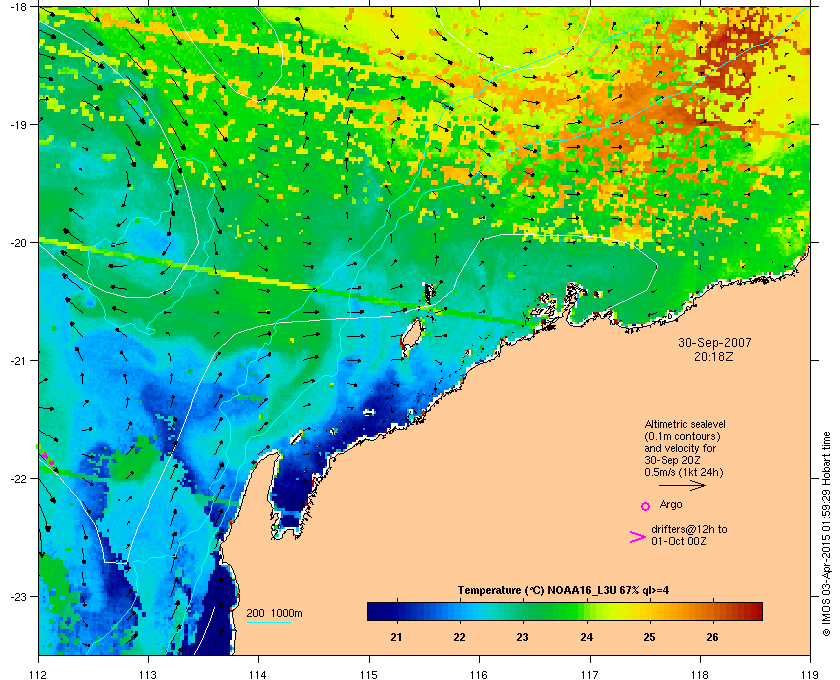Screen dimensions: 840x680
Task: Click the latitude axis label -23
Action: (x=17, y=596)
